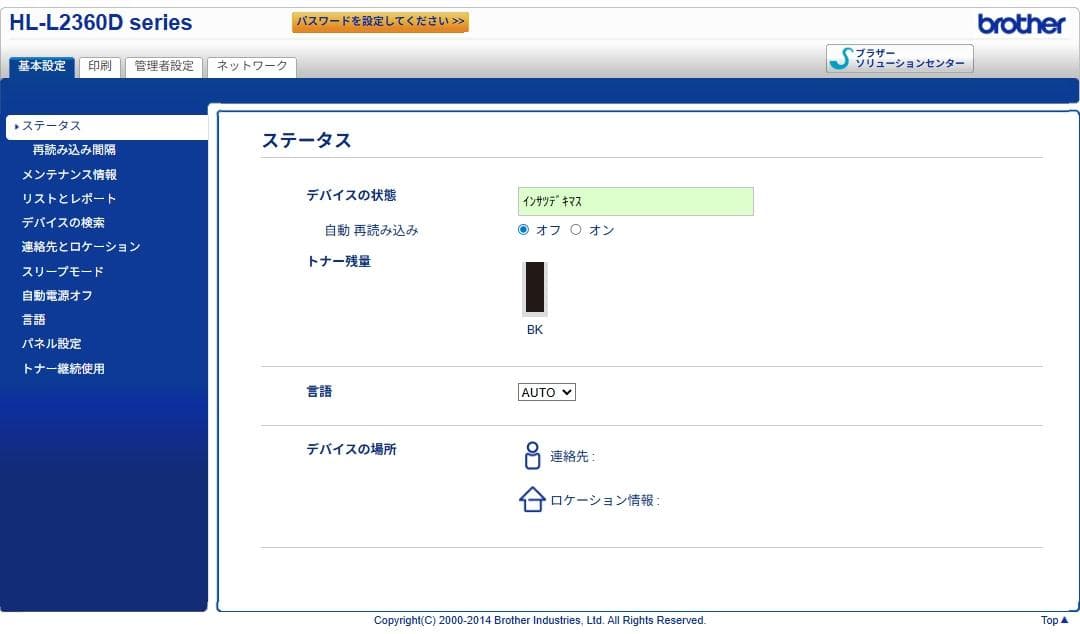Screen dimensions: 1080x634
Task: Switch to the ネットワーク tab
Action: tap(253, 67)
